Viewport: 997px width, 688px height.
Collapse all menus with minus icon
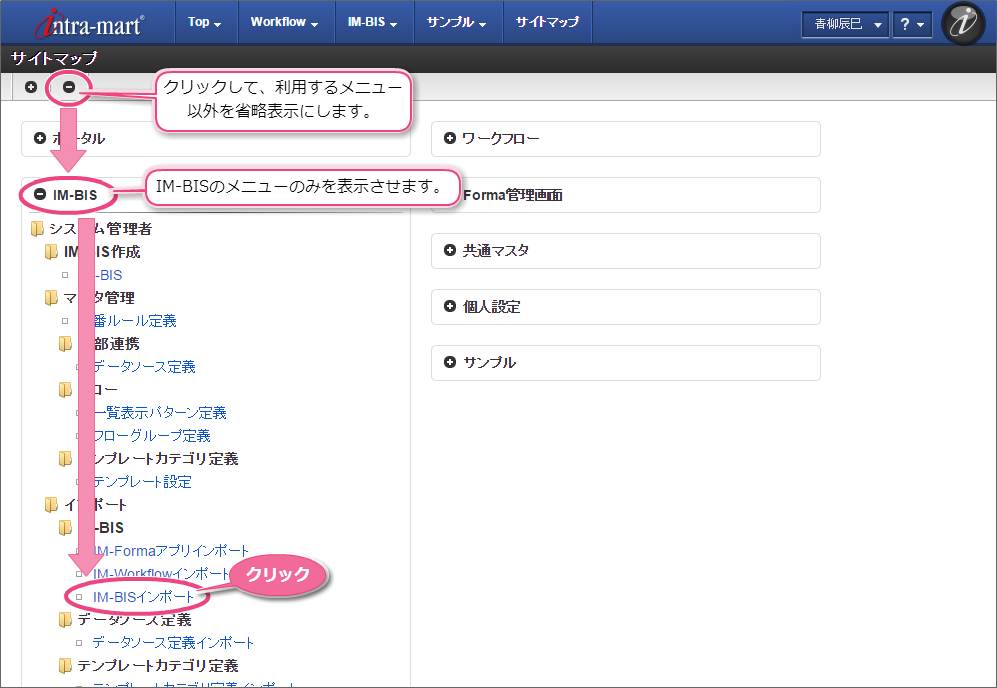point(69,86)
